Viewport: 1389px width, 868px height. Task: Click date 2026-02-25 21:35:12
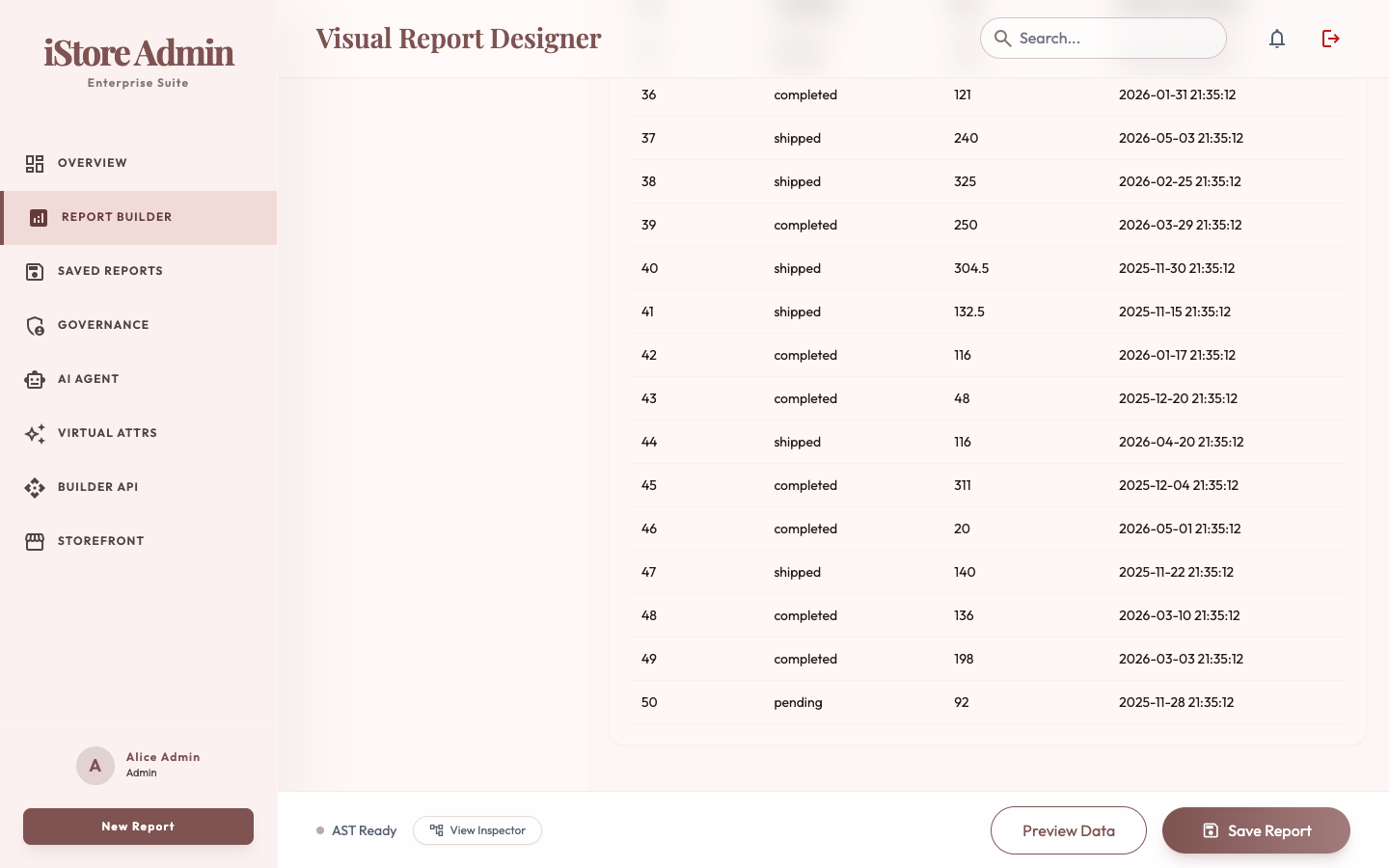tap(1180, 181)
